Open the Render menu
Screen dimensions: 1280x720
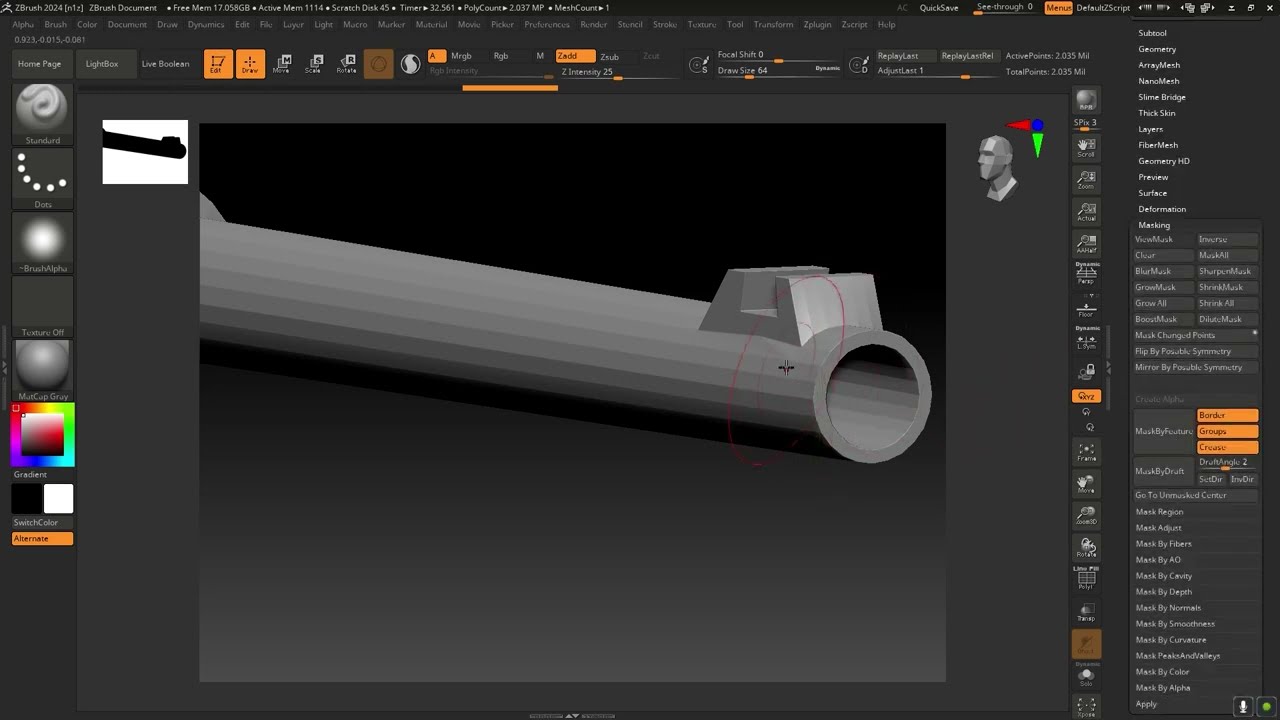[x=593, y=24]
